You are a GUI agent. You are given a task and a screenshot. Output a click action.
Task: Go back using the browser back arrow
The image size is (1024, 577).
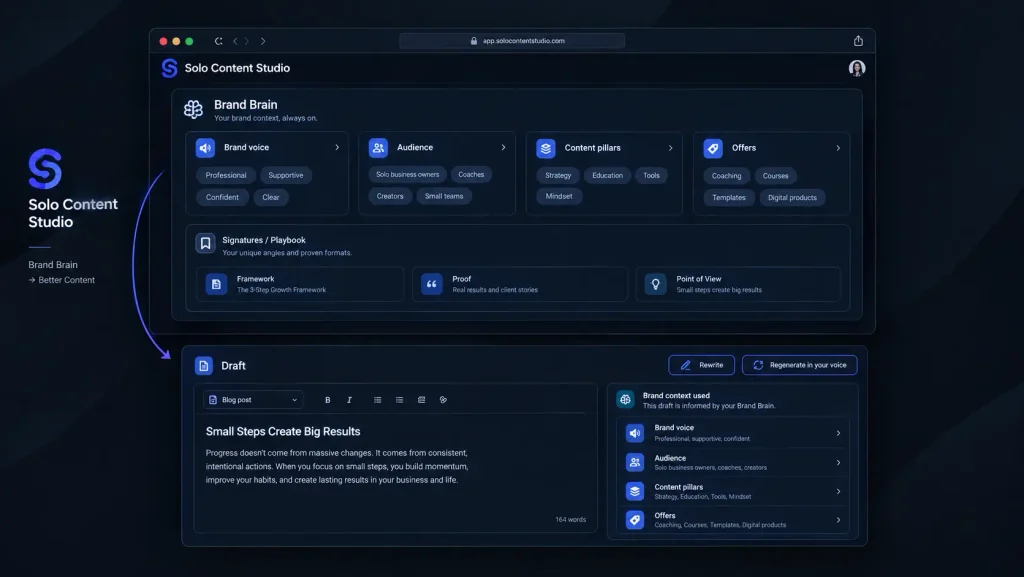tap(235, 41)
